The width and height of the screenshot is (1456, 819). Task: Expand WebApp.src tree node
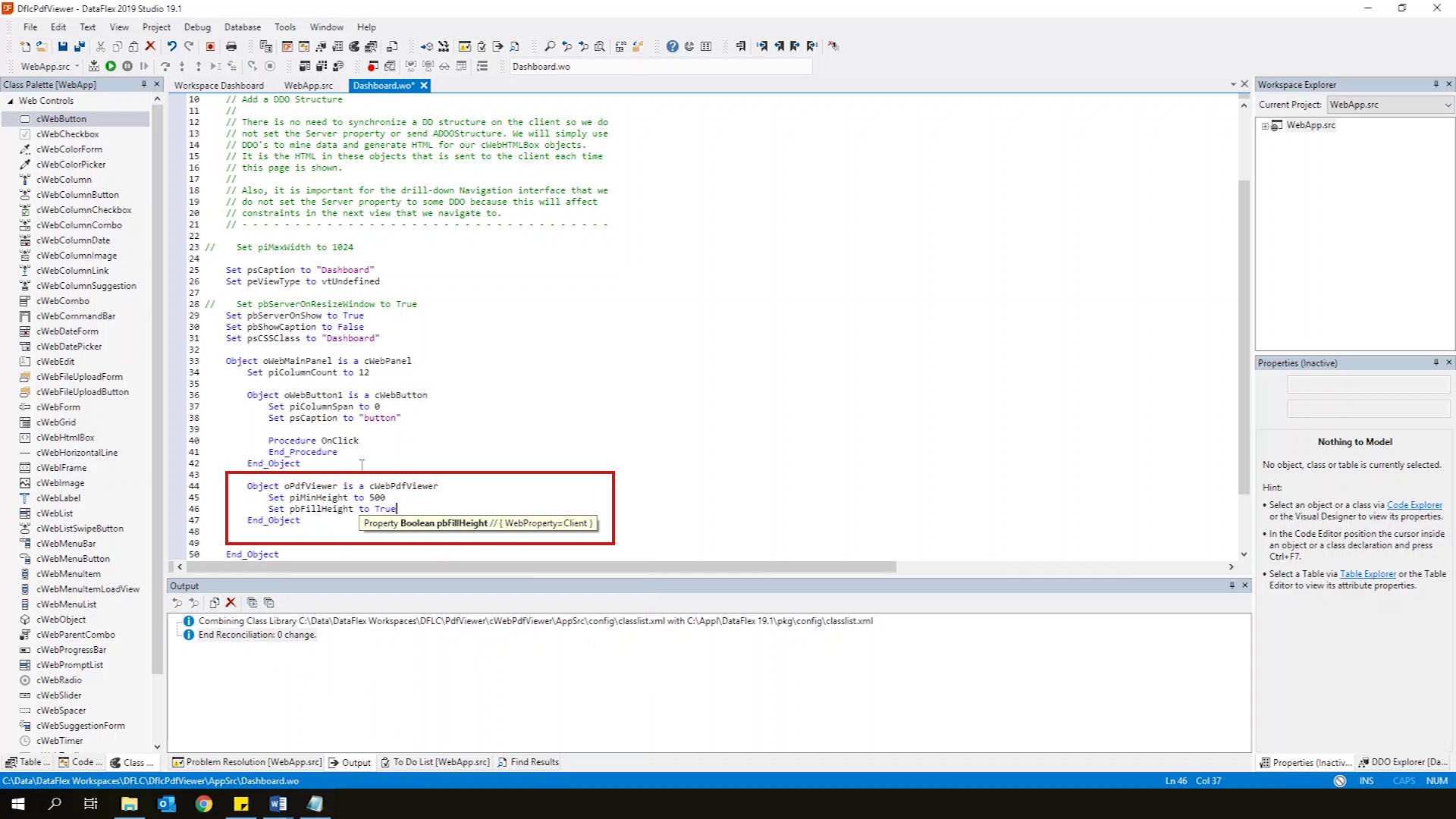[1265, 126]
